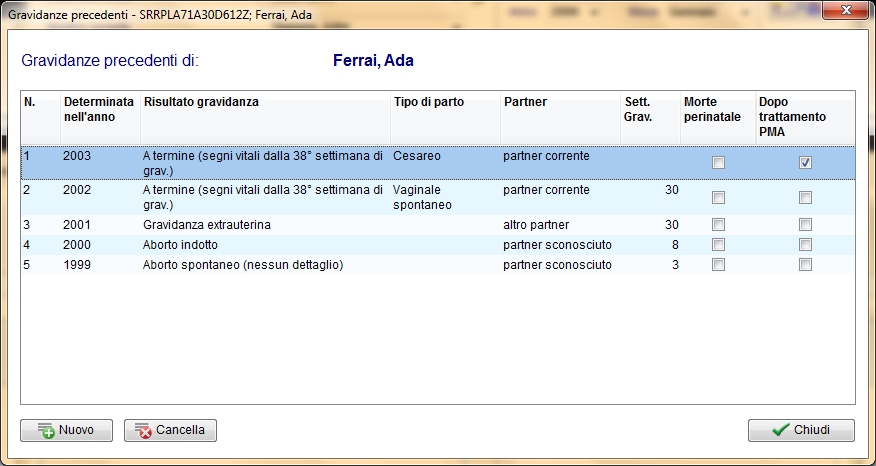Toggle Morte perinatale for 2002 row

click(718, 197)
